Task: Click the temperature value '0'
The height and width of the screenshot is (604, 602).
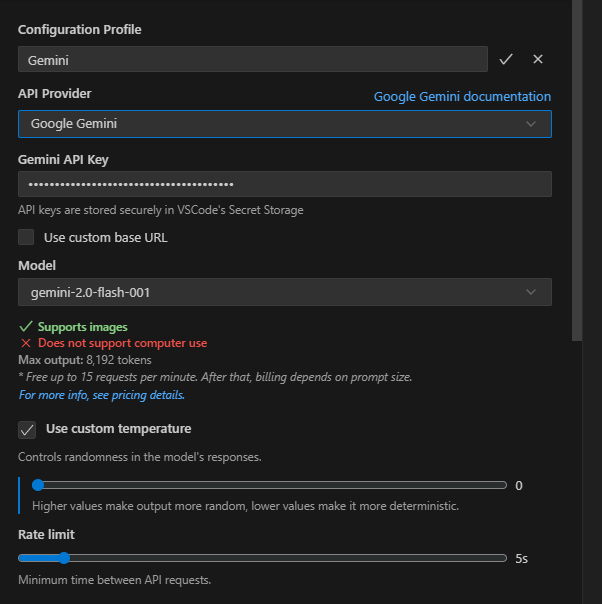Action: tap(519, 486)
